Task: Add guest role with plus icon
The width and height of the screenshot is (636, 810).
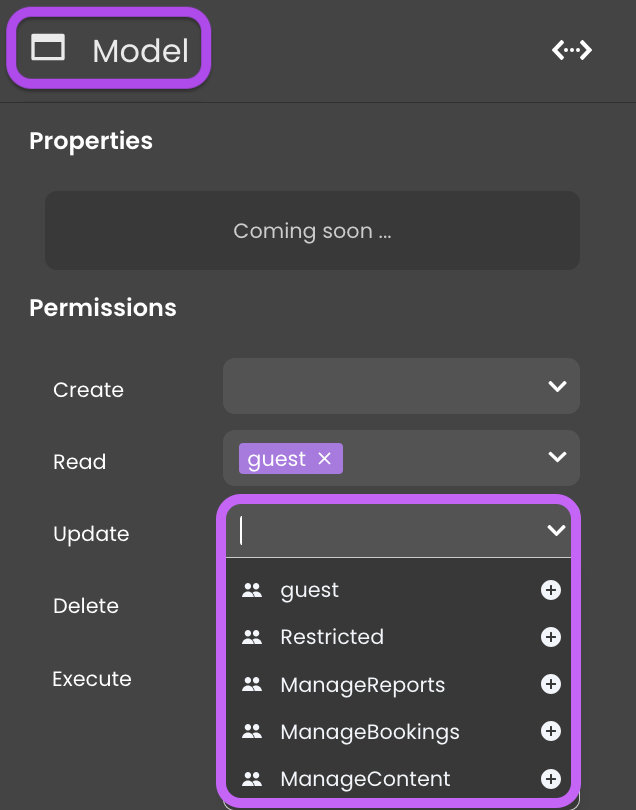Action: (x=551, y=590)
